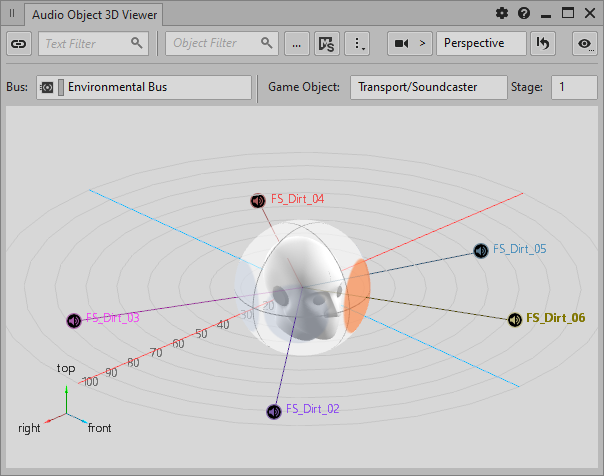
Task: Open the object filter browse button
Action: tap(296, 43)
